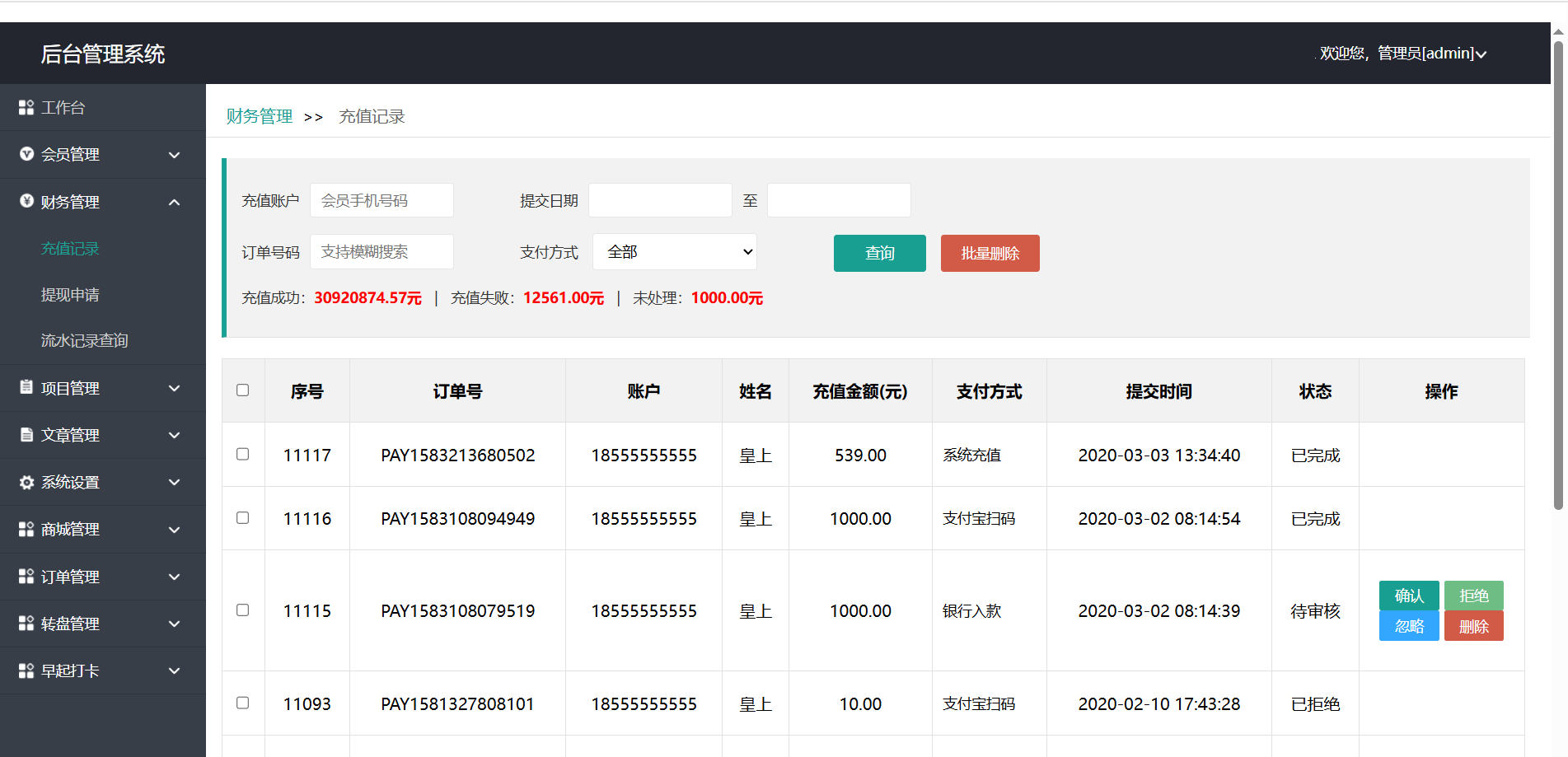Collapse the 财务管理 menu chevron
1568x757 pixels.
(x=174, y=202)
